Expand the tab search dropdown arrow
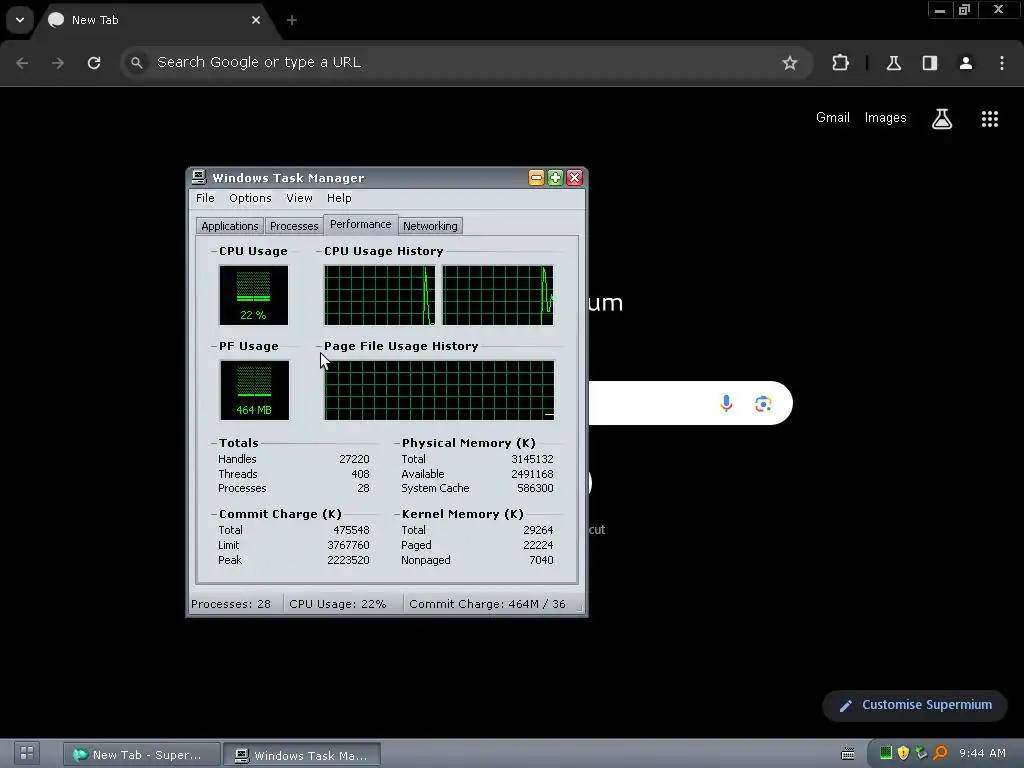1024x768 pixels. (x=20, y=20)
